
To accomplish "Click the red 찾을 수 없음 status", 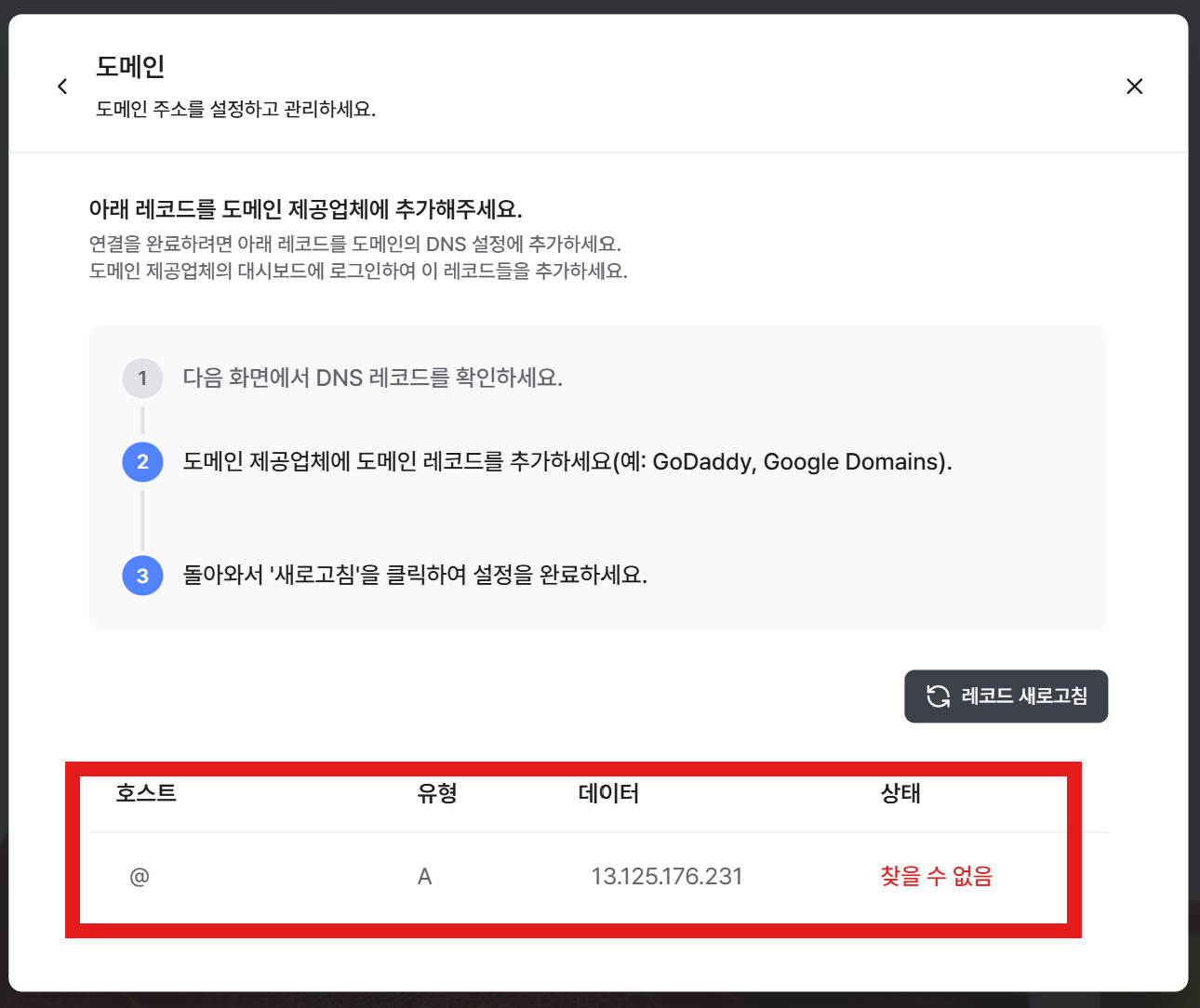I will coord(936,876).
